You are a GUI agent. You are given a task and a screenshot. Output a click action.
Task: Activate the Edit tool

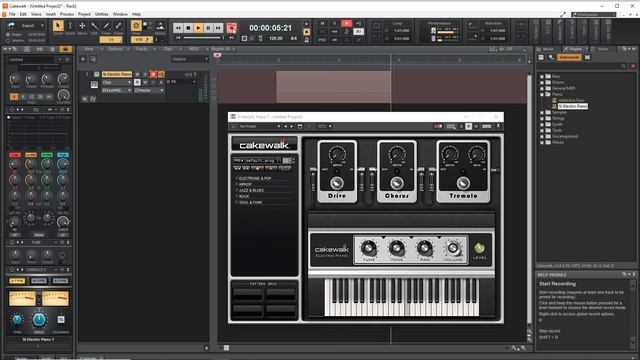pyautogui.click(x=94, y=26)
